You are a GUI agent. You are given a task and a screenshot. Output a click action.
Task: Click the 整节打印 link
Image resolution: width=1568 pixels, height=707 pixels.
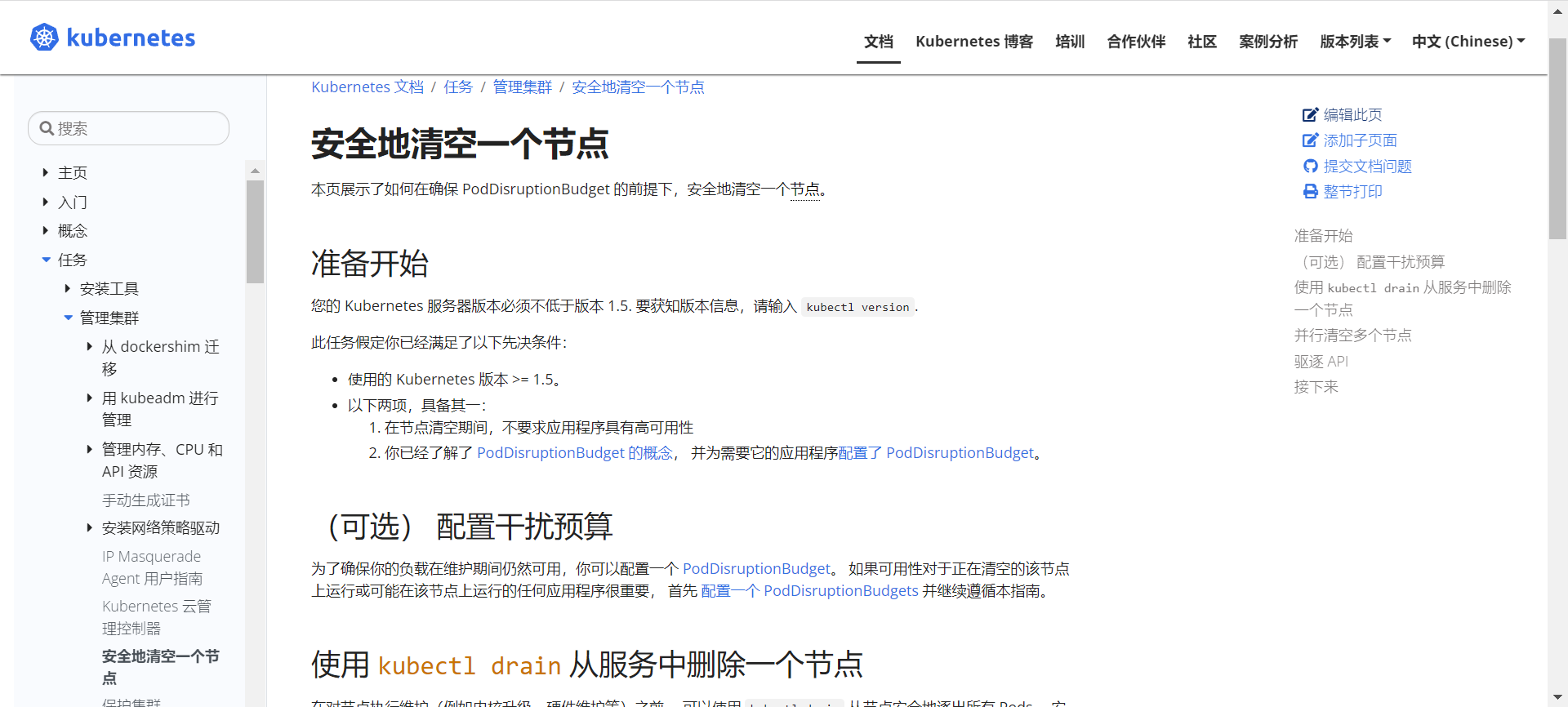coord(1352,191)
